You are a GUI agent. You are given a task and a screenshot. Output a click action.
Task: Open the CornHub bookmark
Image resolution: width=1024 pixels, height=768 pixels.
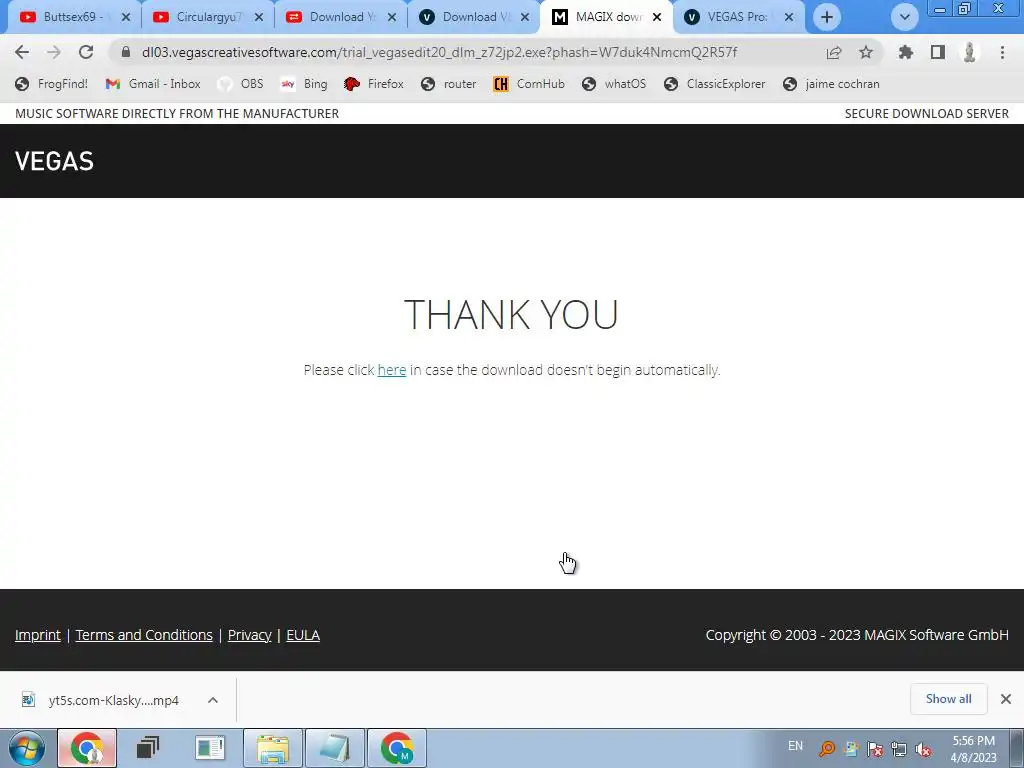click(x=529, y=84)
